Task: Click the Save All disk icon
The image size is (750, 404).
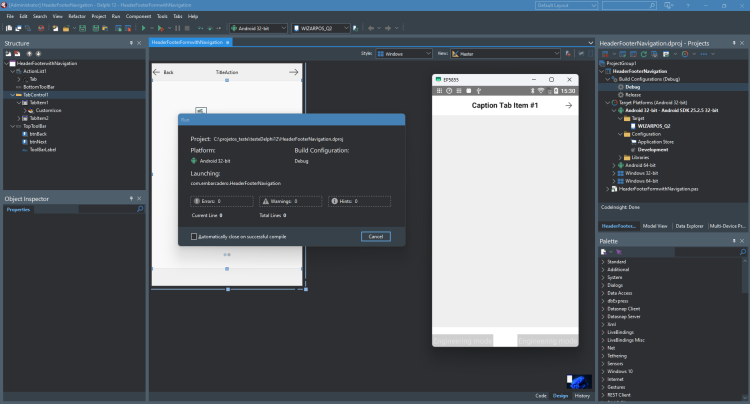Action: click(96, 28)
